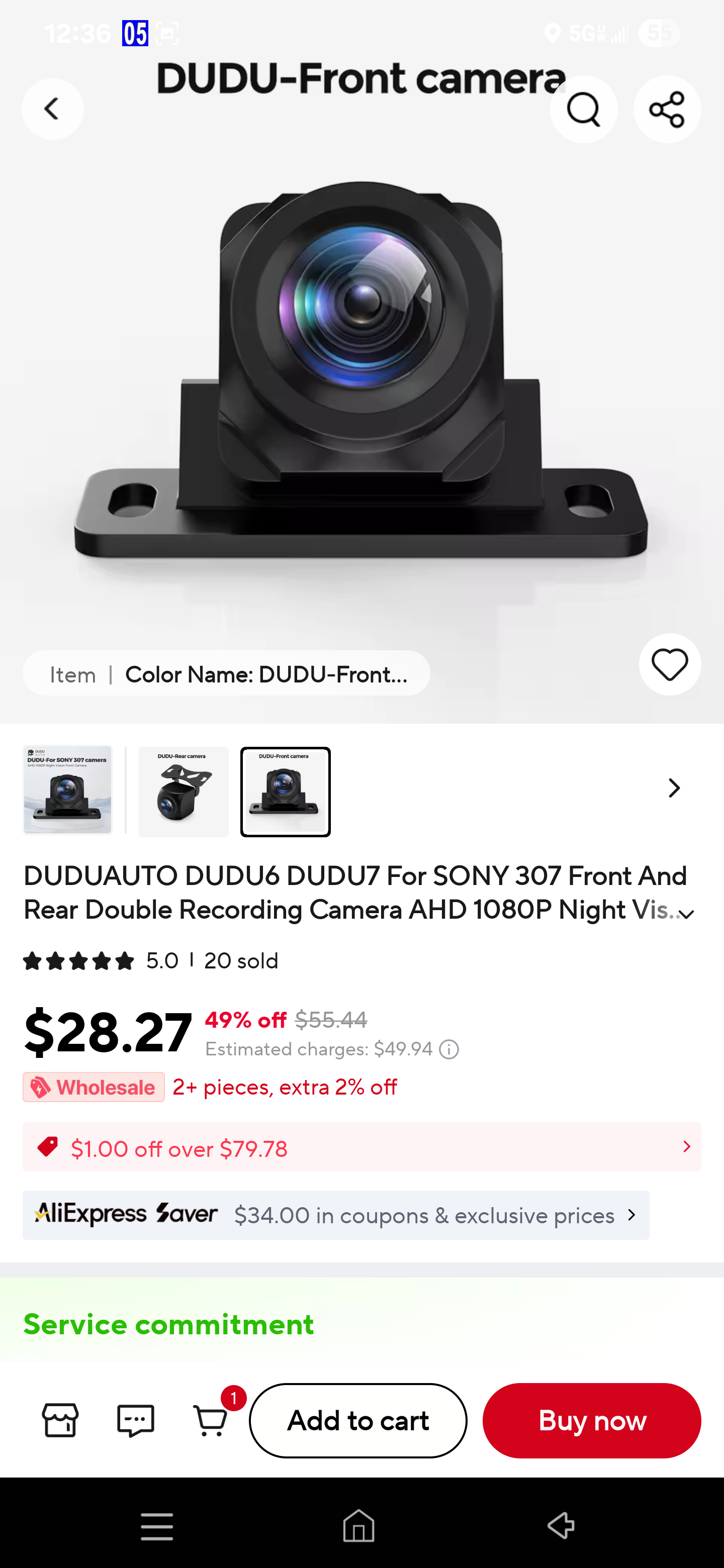Open the shopping cart icon
Viewport: 724px width, 1568px height.
click(x=211, y=1420)
